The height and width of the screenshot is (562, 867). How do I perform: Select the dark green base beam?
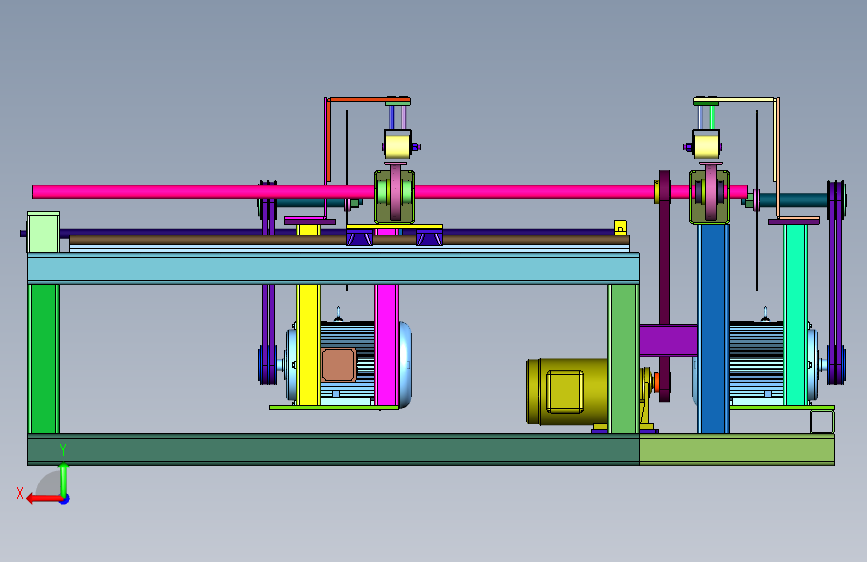(333, 449)
